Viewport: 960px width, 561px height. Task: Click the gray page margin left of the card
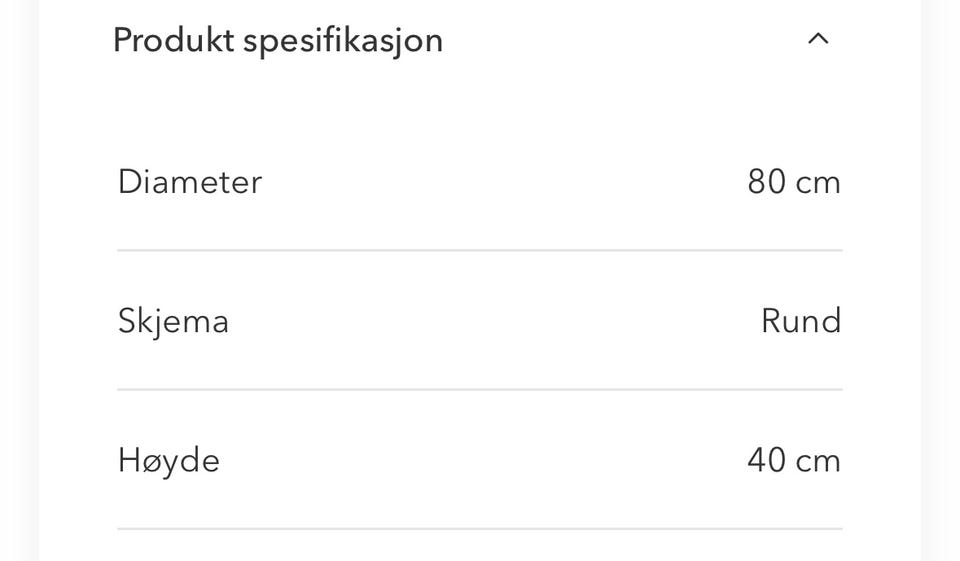pyautogui.click(x=17, y=280)
